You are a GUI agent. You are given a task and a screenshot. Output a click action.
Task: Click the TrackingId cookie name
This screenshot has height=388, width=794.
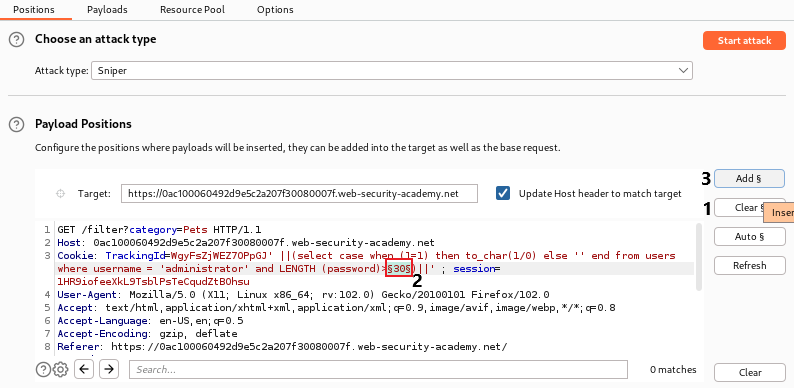click(x=135, y=256)
